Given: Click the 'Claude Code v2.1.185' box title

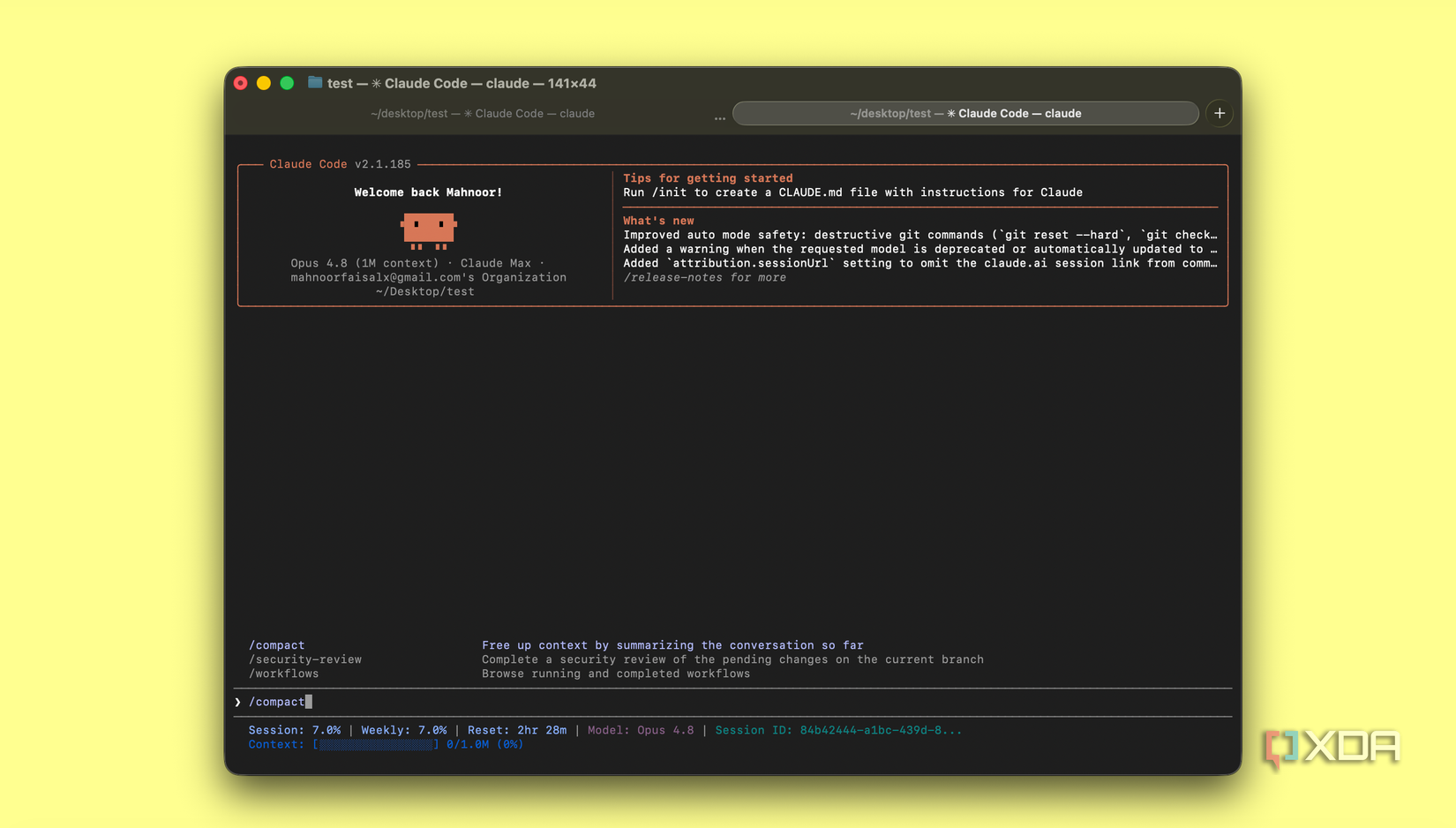Looking at the screenshot, I should click(341, 164).
